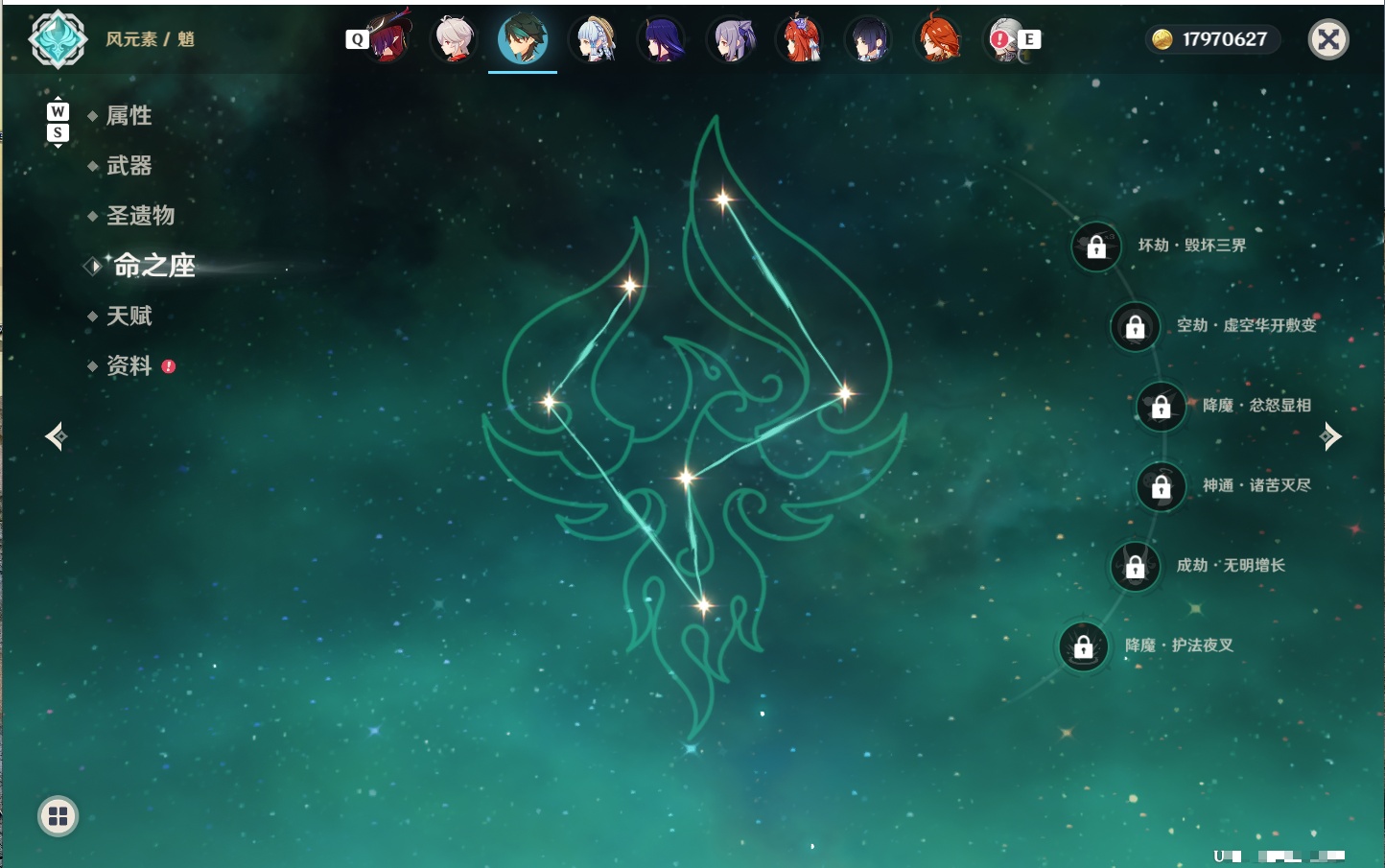Select the white-haired character portrait
Image resolution: width=1385 pixels, height=868 pixels.
pos(455,39)
